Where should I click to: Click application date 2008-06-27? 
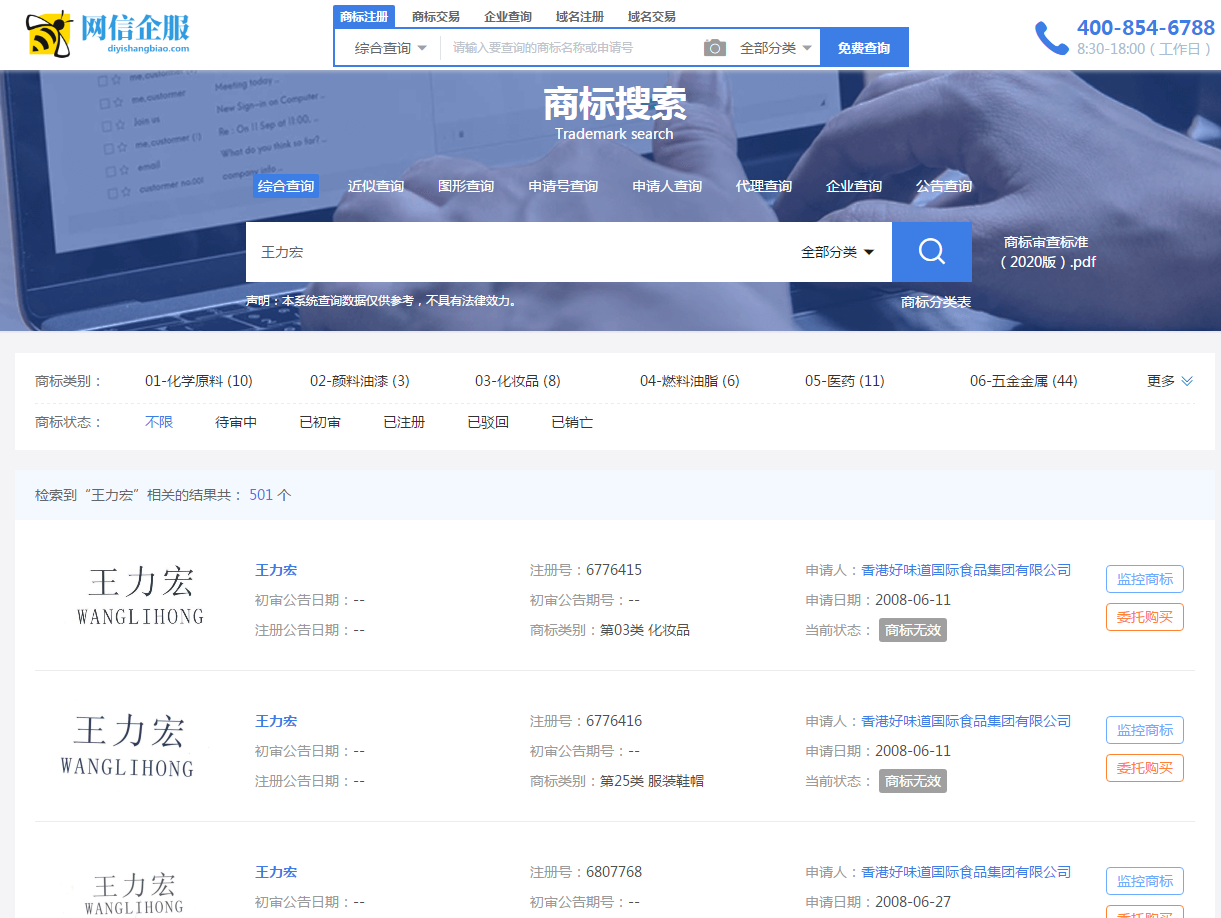913,902
